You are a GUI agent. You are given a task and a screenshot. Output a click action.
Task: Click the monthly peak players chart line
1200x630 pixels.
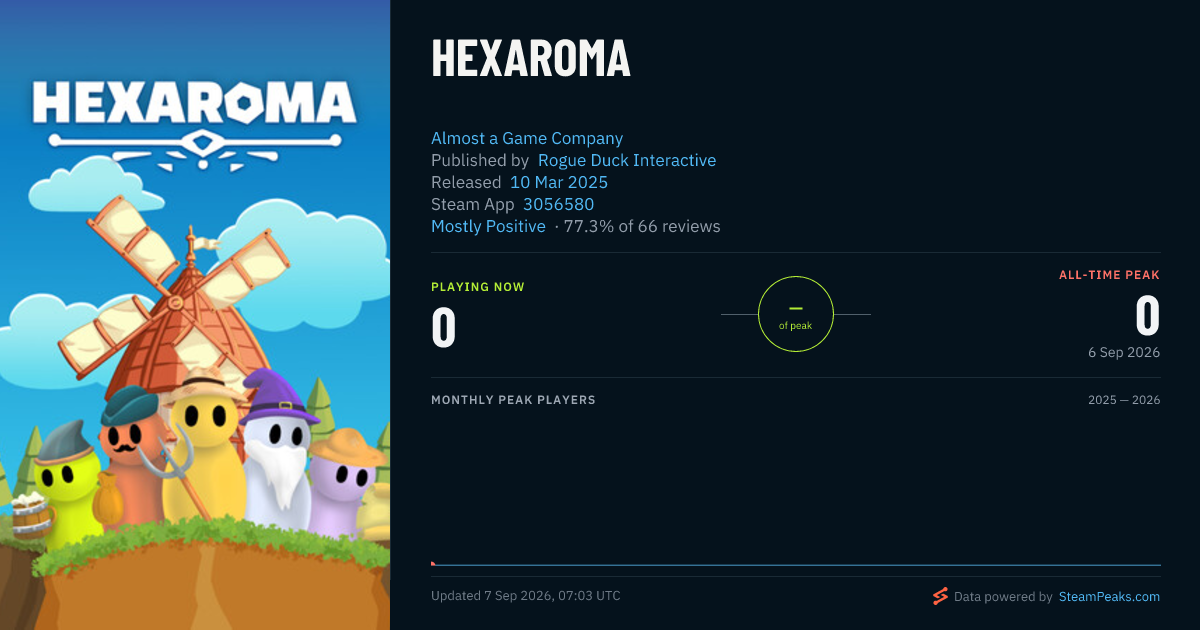[x=796, y=565]
